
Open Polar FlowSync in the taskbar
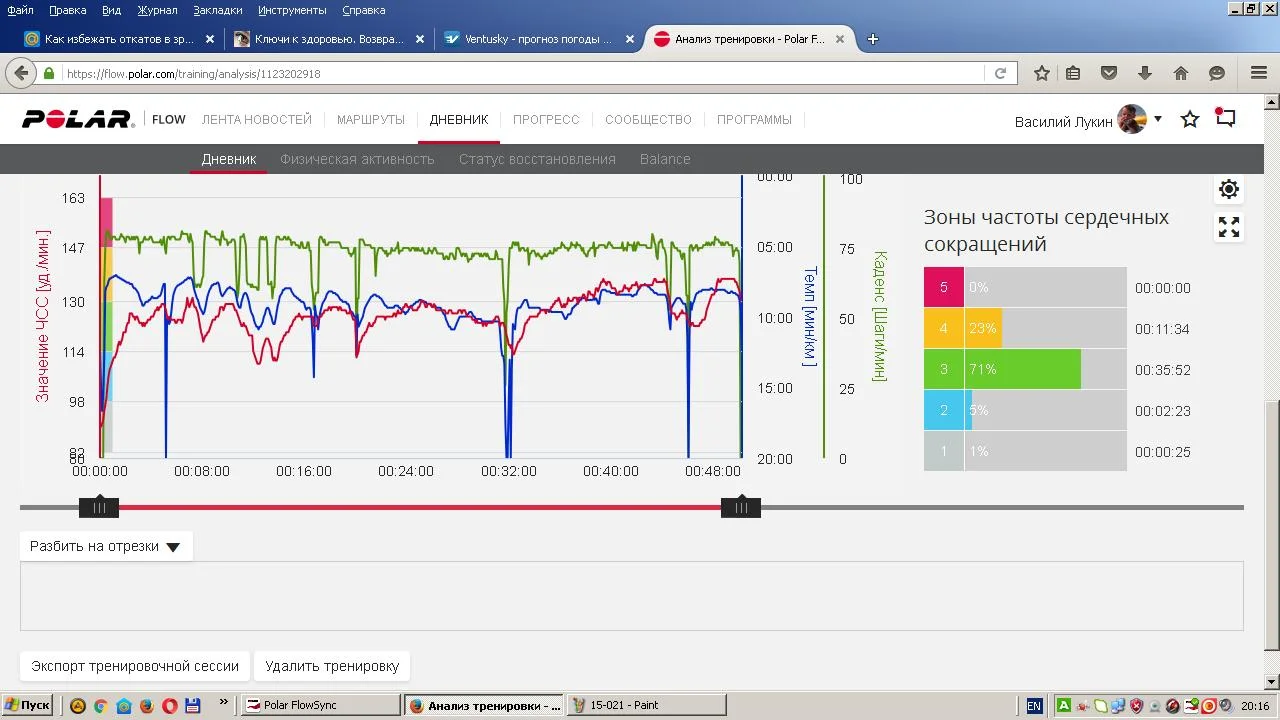tap(320, 705)
